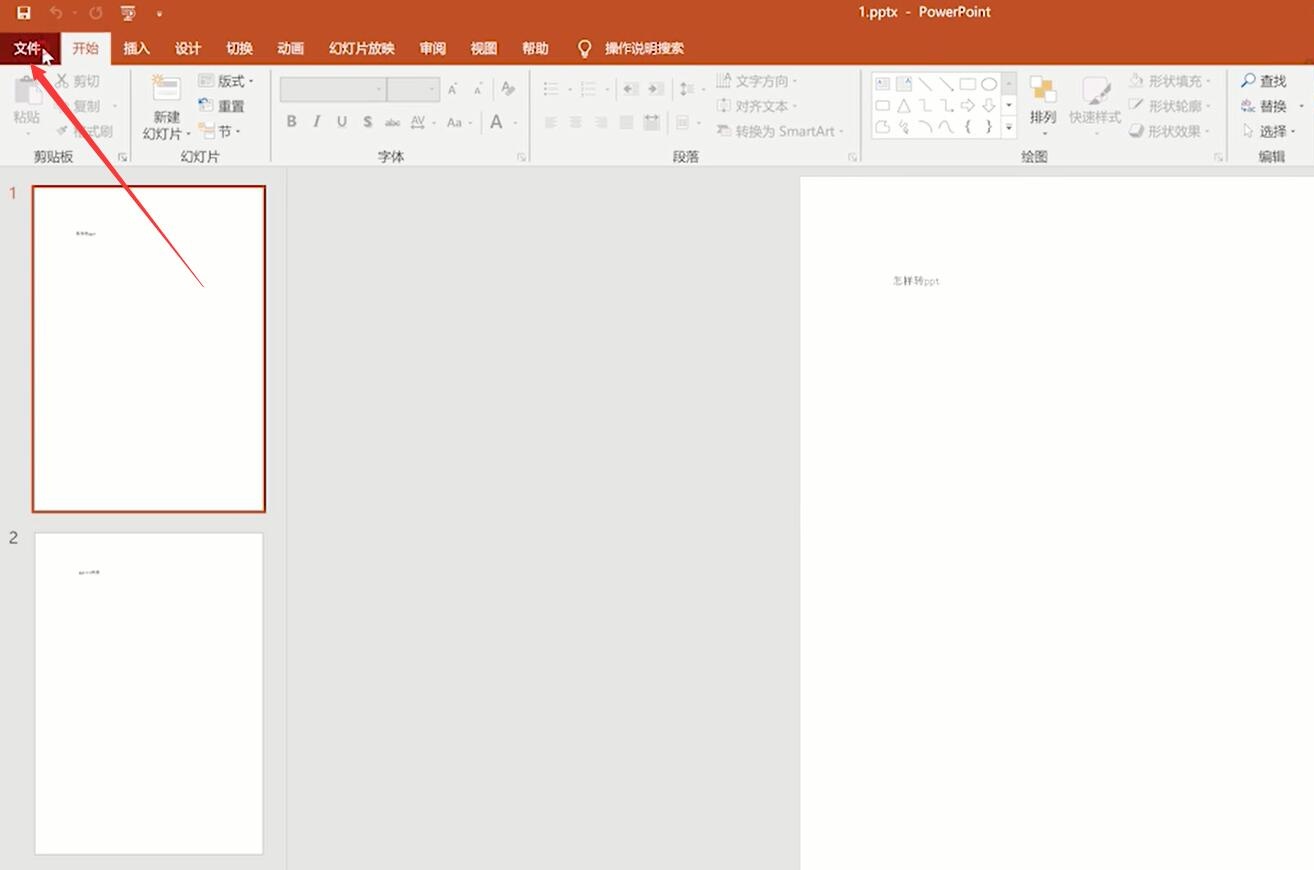Click the Decrease Font Size icon
Viewport: 1314px width, 870px height.
(x=478, y=90)
